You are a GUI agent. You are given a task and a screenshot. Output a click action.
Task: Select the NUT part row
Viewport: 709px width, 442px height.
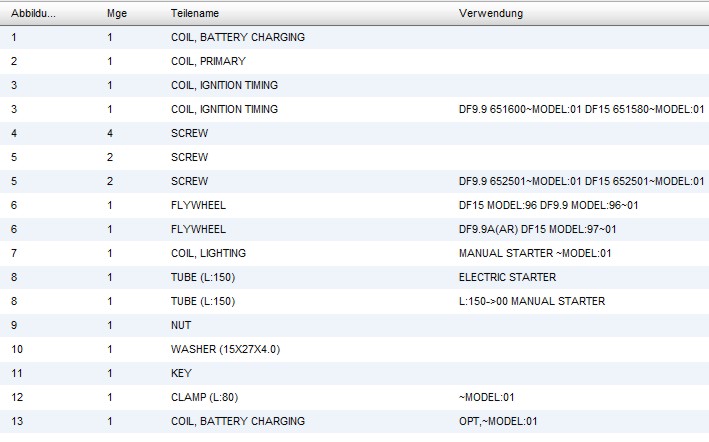(181, 325)
